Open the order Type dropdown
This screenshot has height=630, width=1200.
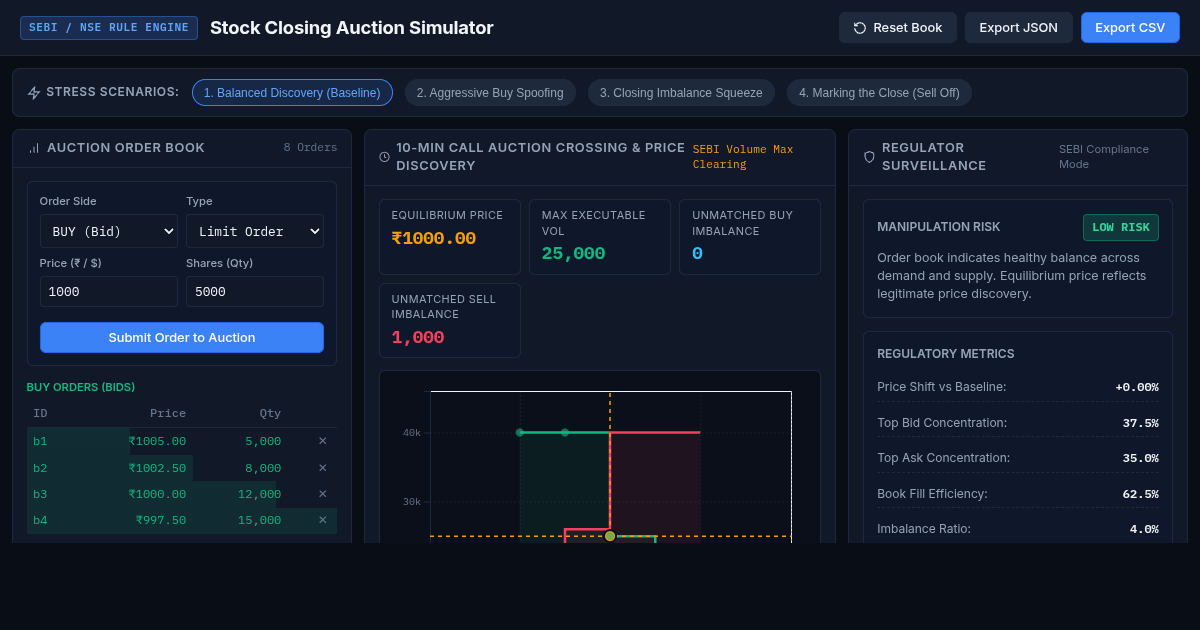point(255,231)
